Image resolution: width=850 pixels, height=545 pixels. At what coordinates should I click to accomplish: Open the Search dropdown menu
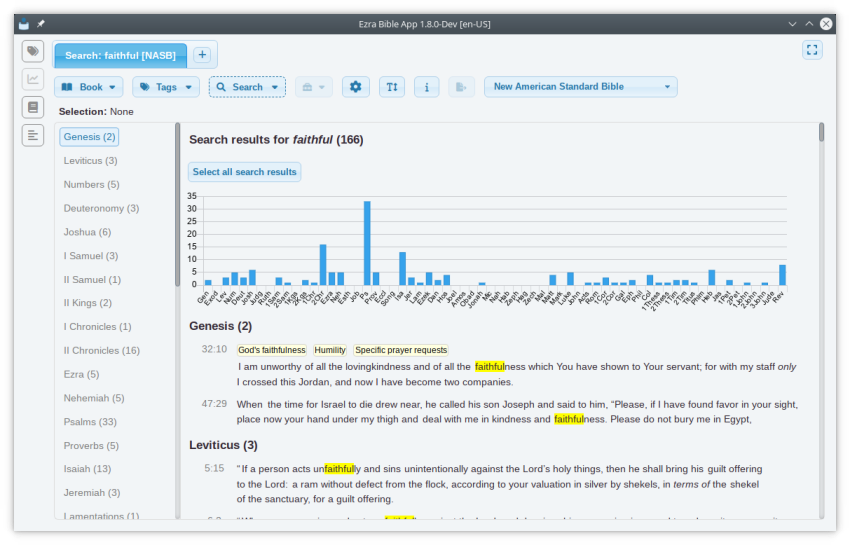(247, 87)
